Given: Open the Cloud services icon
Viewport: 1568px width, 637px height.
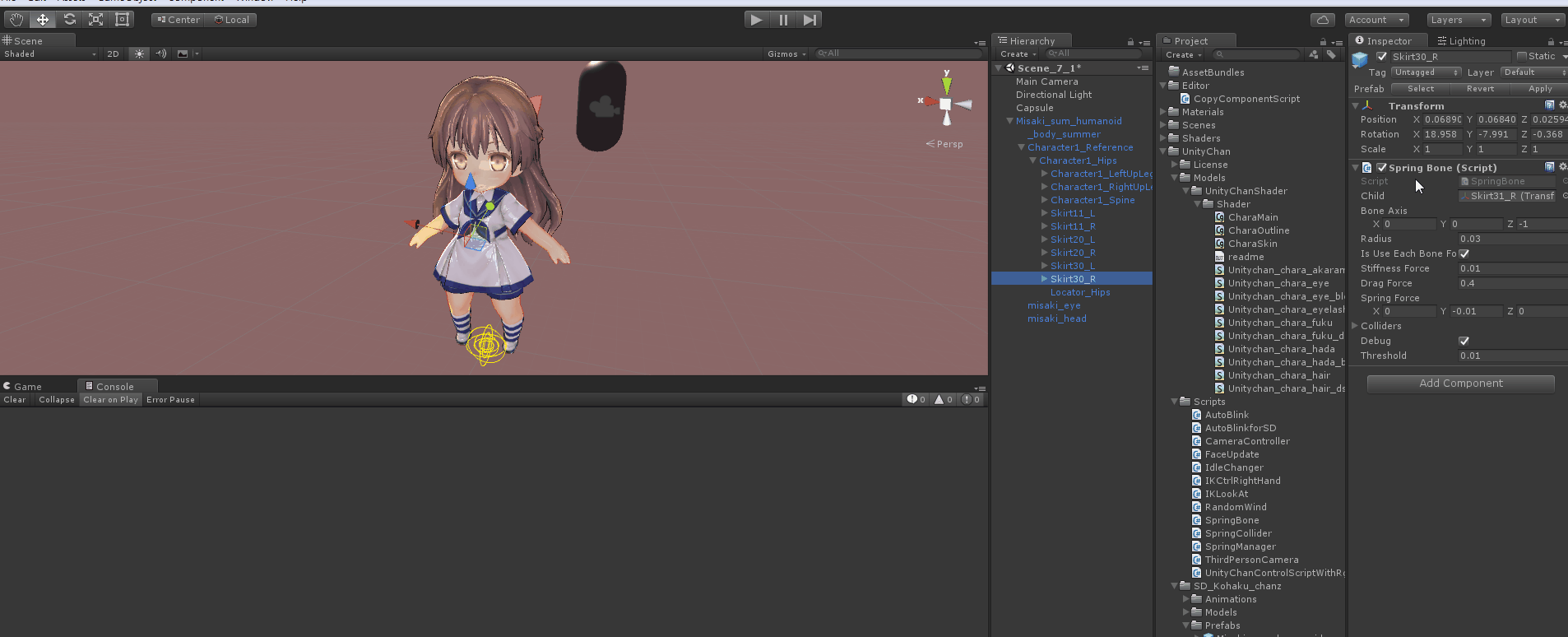Looking at the screenshot, I should coord(1323,20).
